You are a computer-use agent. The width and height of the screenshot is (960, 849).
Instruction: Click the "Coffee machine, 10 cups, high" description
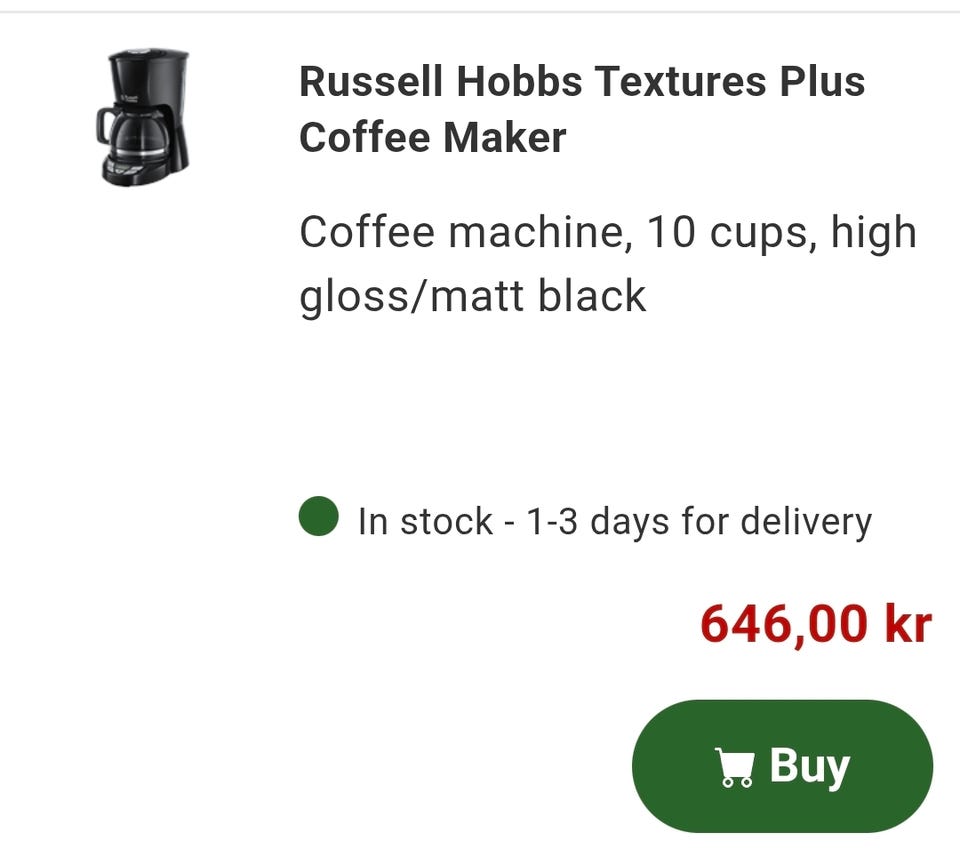[x=607, y=233]
